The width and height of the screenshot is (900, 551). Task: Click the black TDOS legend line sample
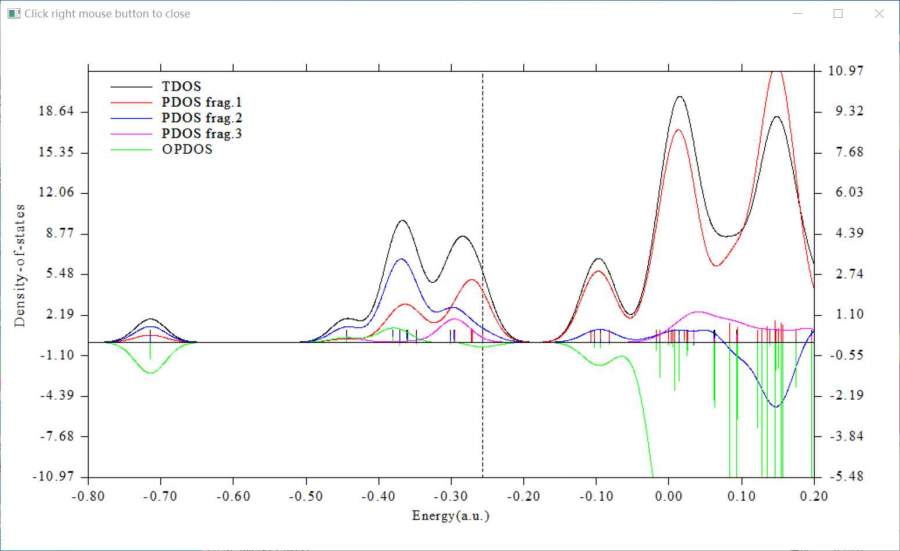130,86
